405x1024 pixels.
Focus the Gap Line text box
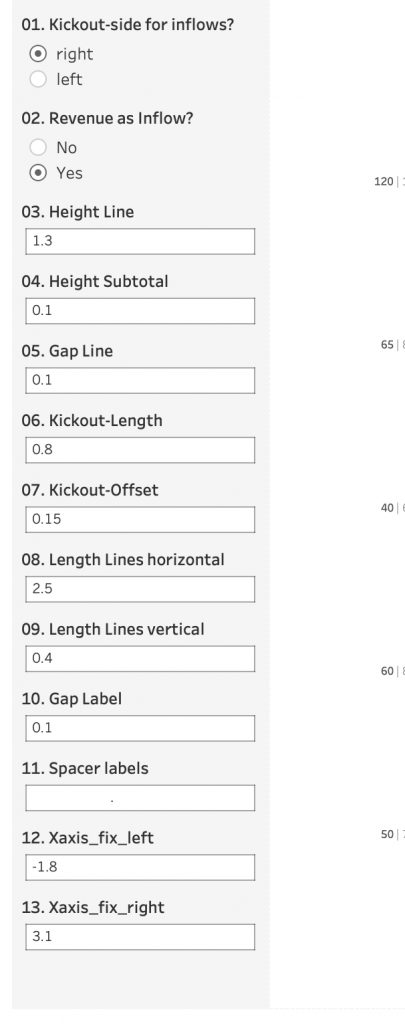pyautogui.click(x=140, y=380)
